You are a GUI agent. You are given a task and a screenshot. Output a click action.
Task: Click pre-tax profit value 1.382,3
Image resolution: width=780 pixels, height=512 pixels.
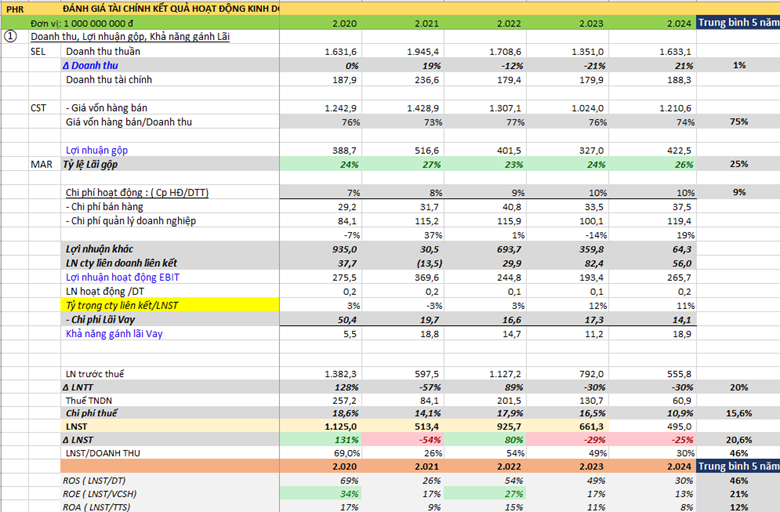[341, 374]
